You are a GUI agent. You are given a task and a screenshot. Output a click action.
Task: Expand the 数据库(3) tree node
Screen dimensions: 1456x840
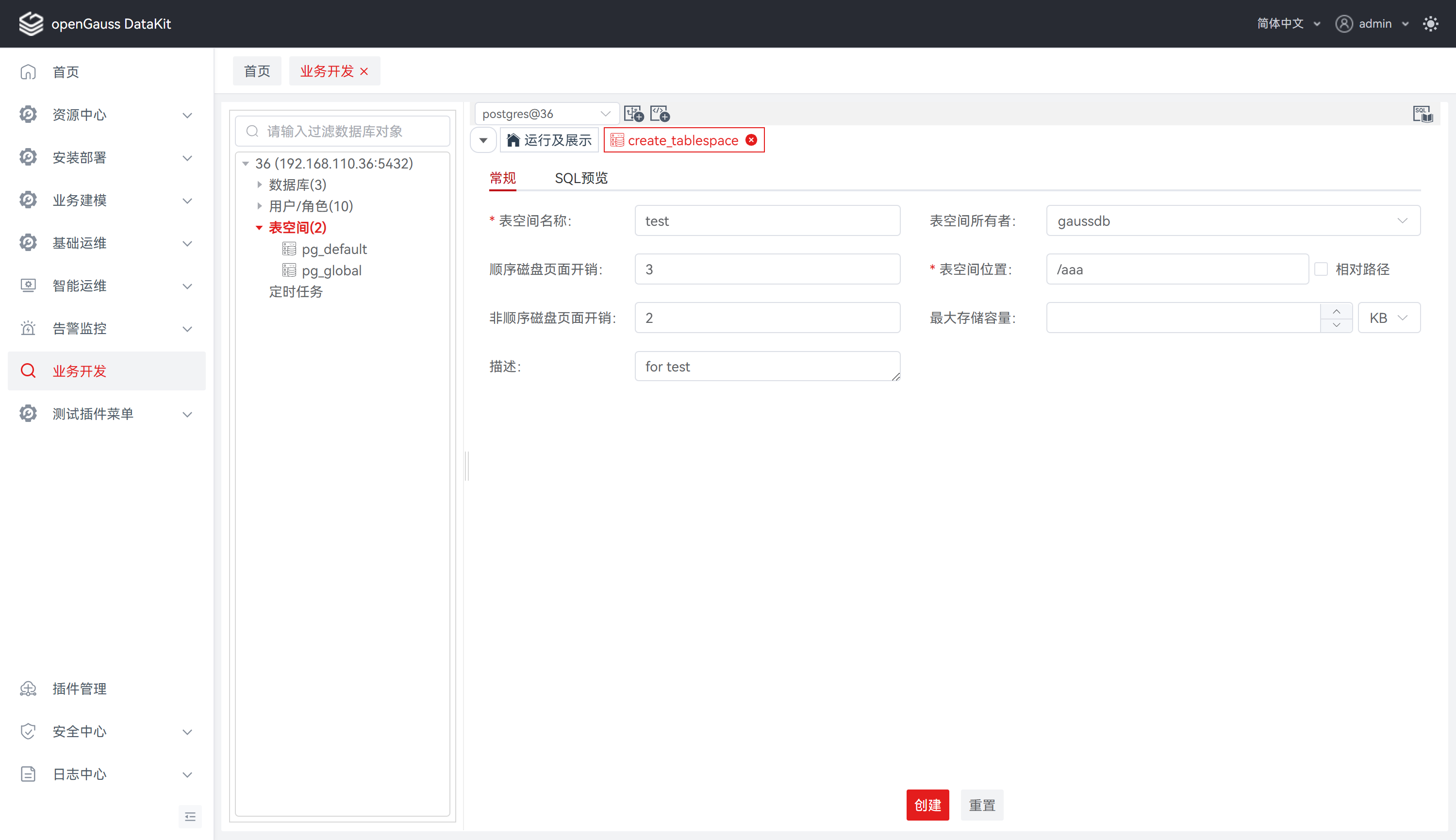pos(260,185)
